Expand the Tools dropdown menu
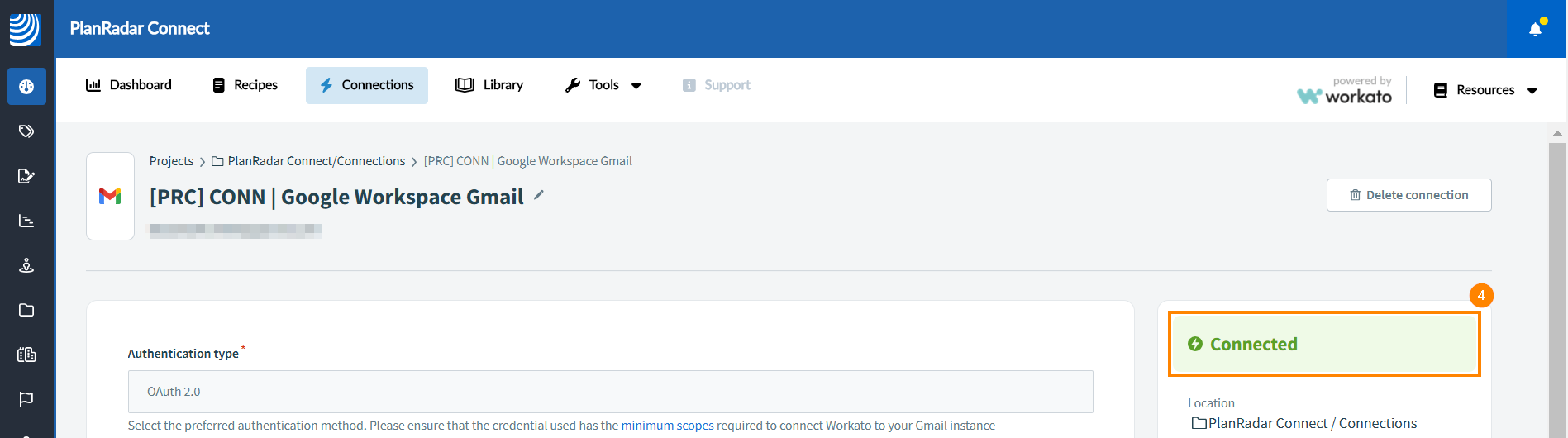The image size is (1568, 438). click(603, 85)
